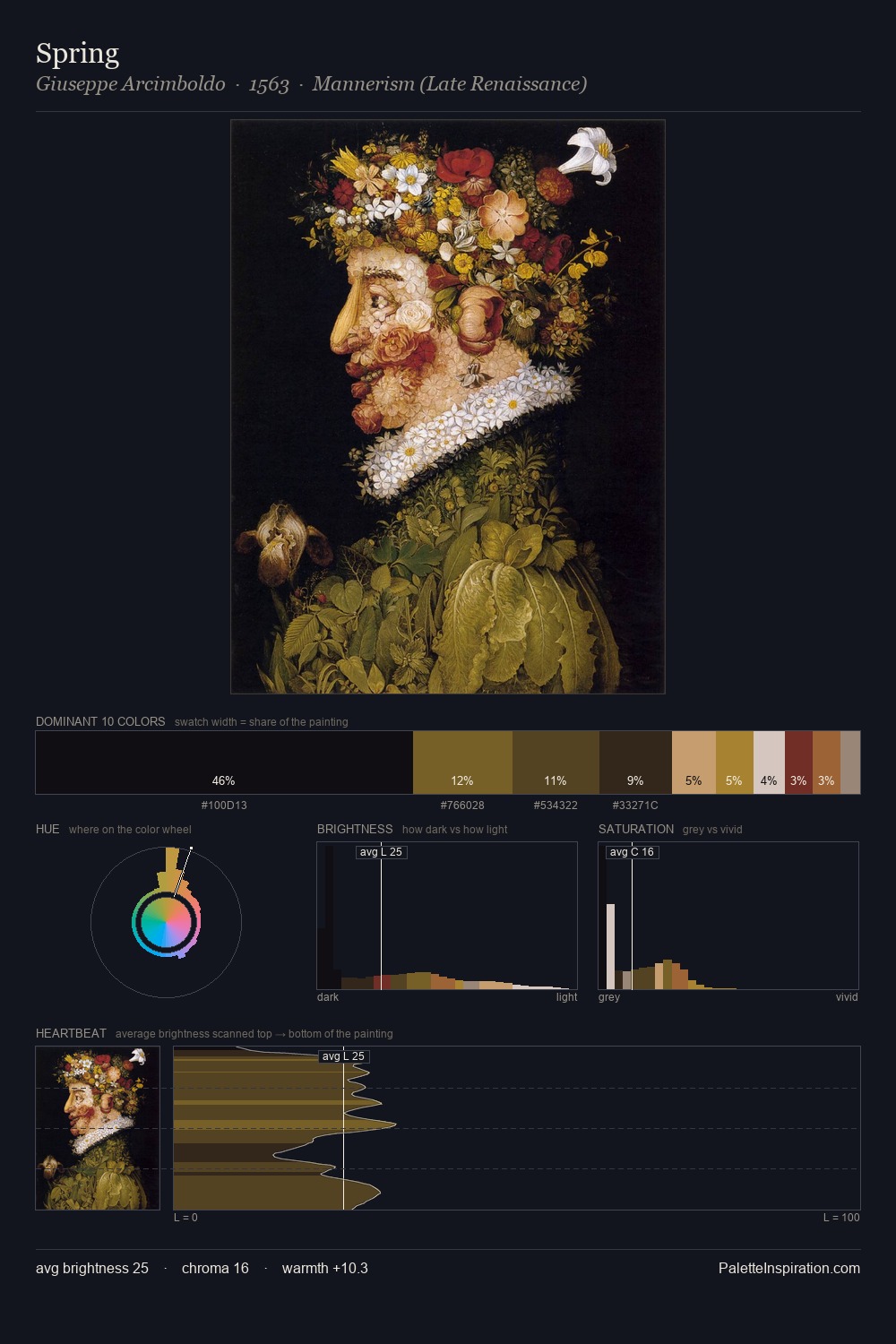Image resolution: width=896 pixels, height=1344 pixels.
Task: Click avg L 25 marker in Heartbeat chart
Action: point(343,1056)
